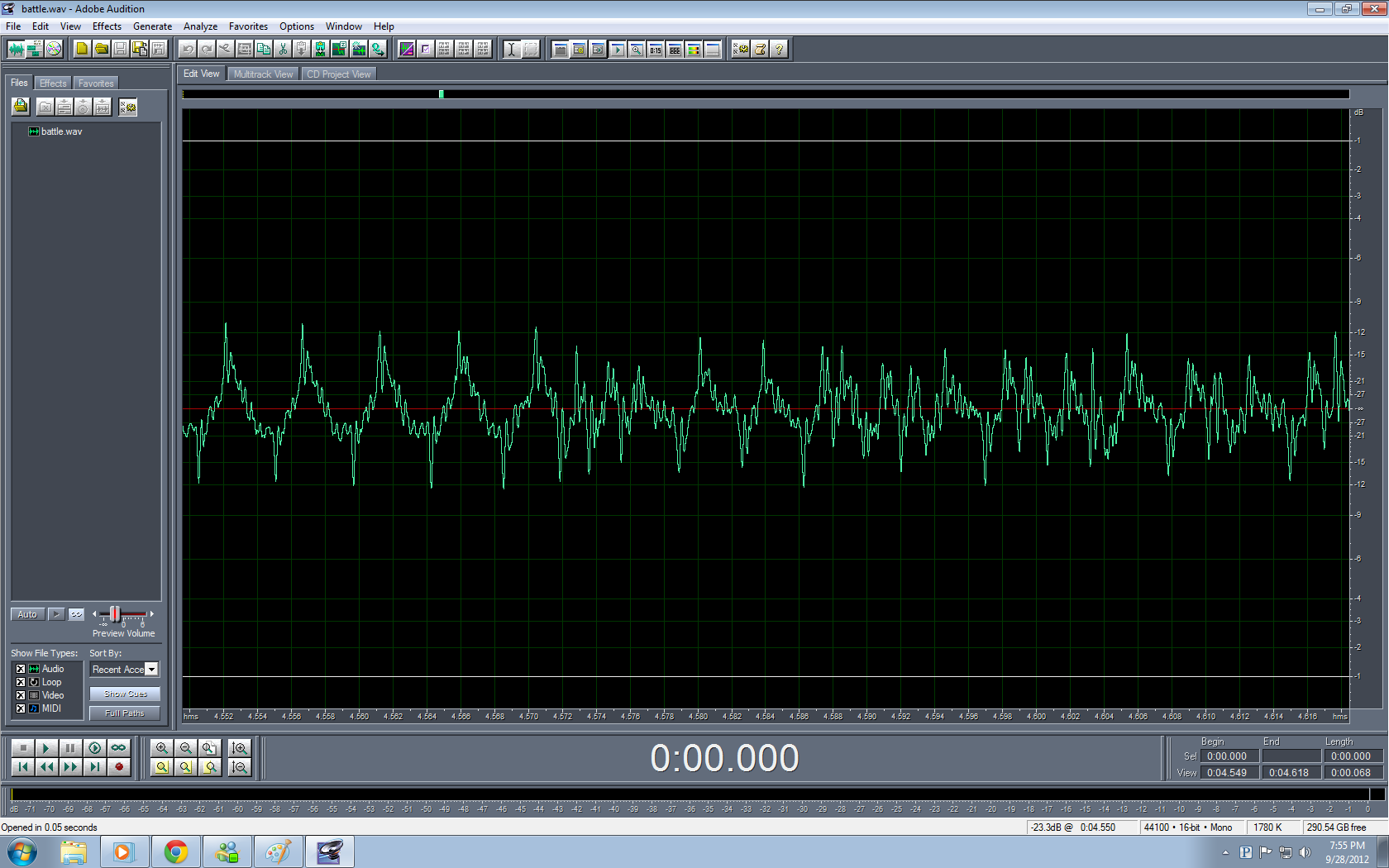Image resolution: width=1389 pixels, height=868 pixels.
Task: Fast forward with the double right arrow
Action: click(71, 767)
